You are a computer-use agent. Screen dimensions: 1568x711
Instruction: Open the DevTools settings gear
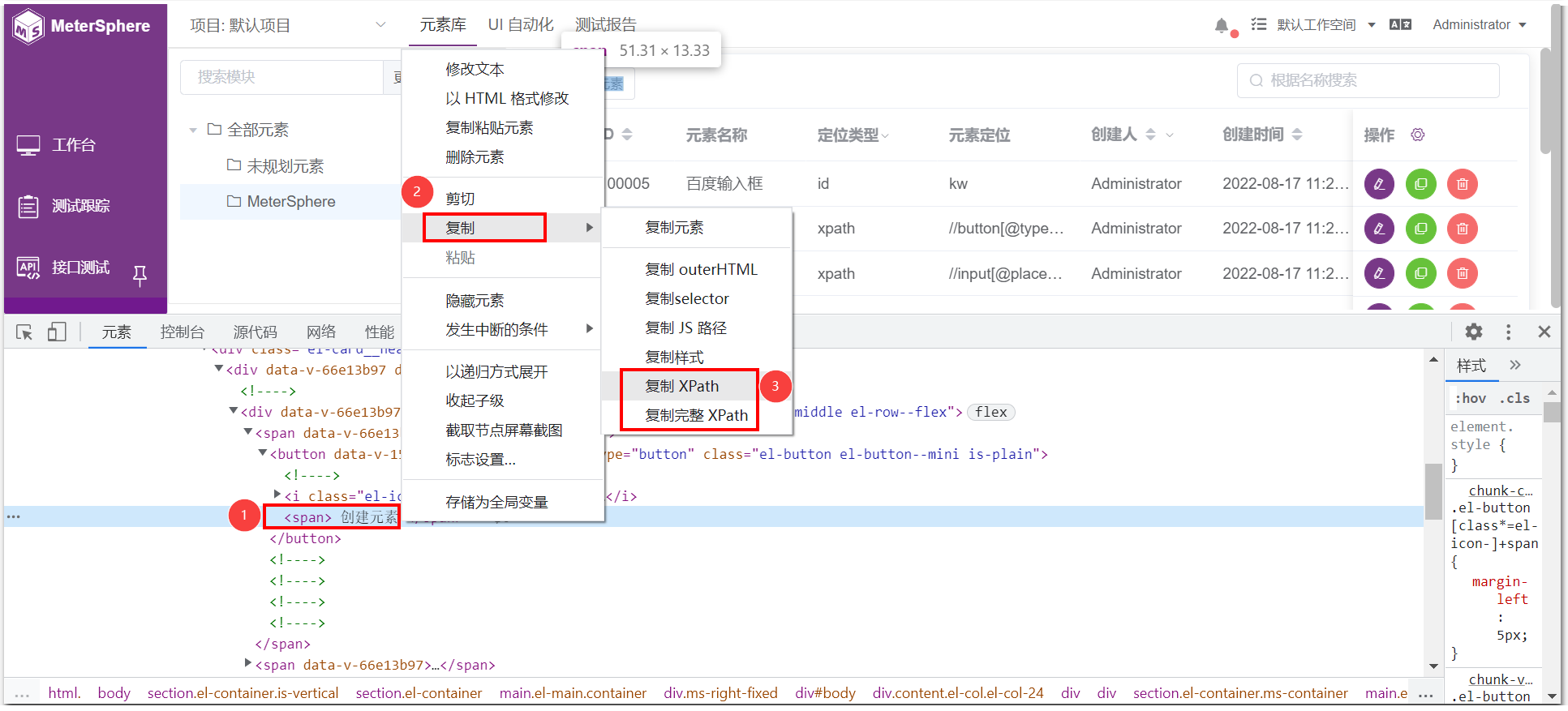1473,332
